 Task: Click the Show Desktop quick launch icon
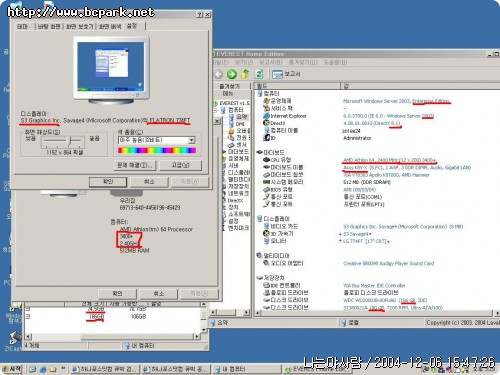[x=32, y=369]
